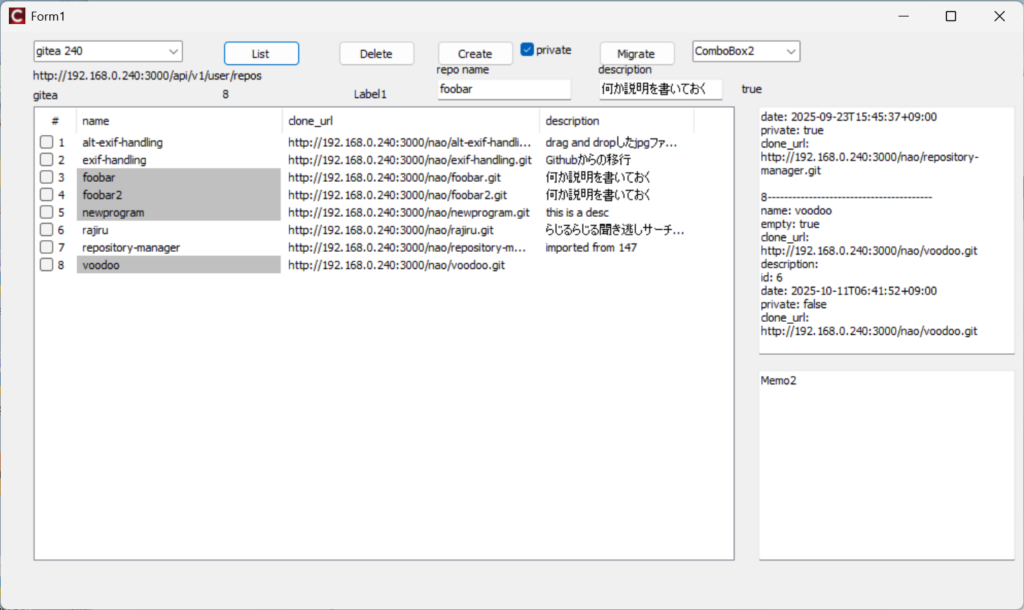Click the clone_url column header

[410, 121]
